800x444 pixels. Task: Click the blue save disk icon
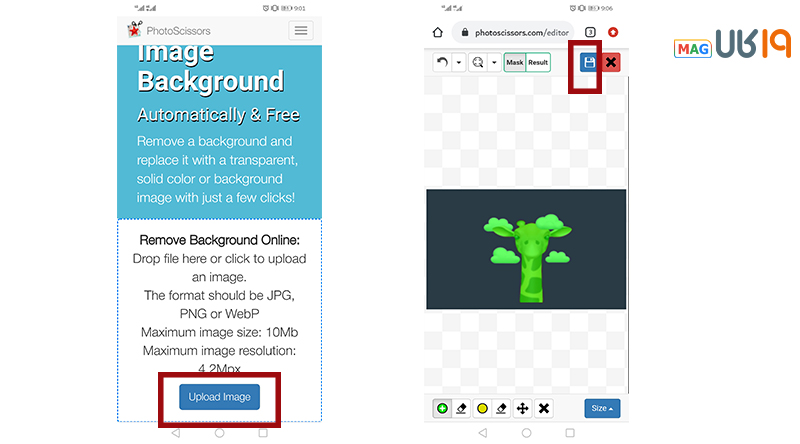[590, 62]
